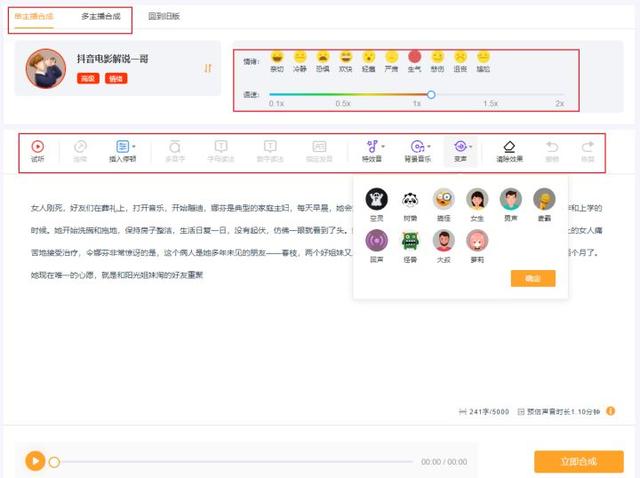The height and width of the screenshot is (478, 640).
Task: Open the 回到旧版 tab
Action: pyautogui.click(x=164, y=16)
